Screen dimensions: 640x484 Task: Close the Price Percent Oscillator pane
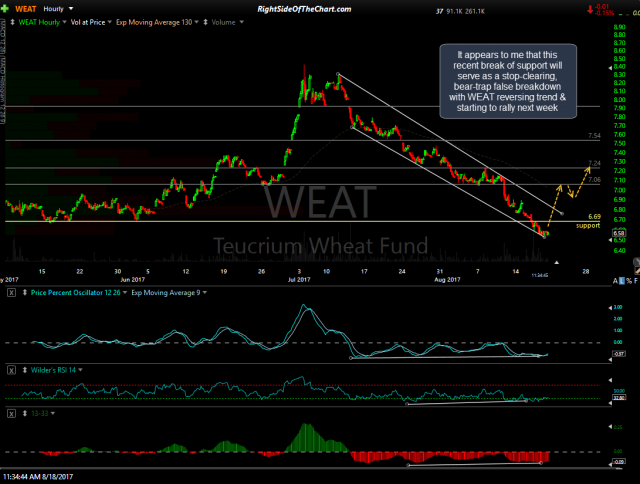[x=11, y=293]
